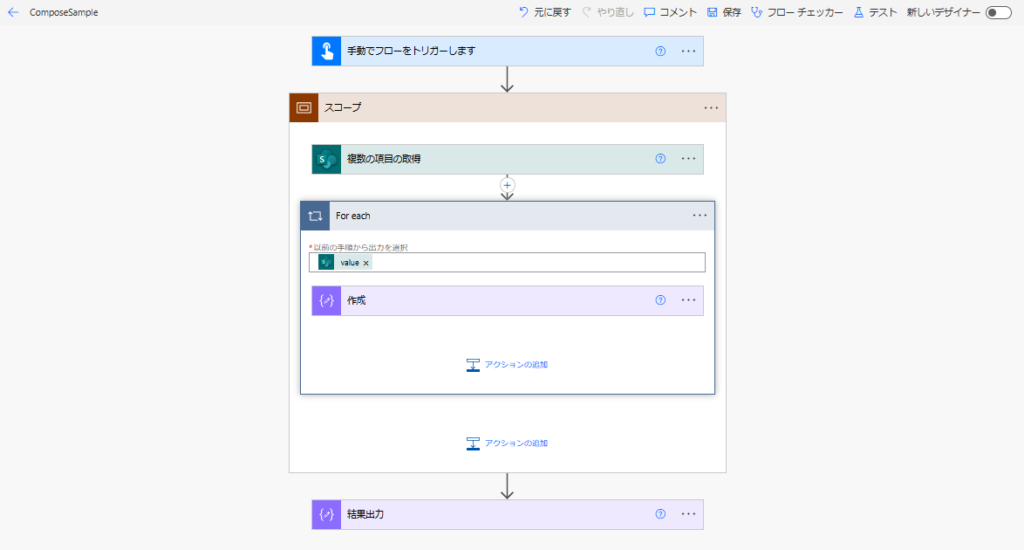Click the help icon on 結果出力

[x=660, y=514]
